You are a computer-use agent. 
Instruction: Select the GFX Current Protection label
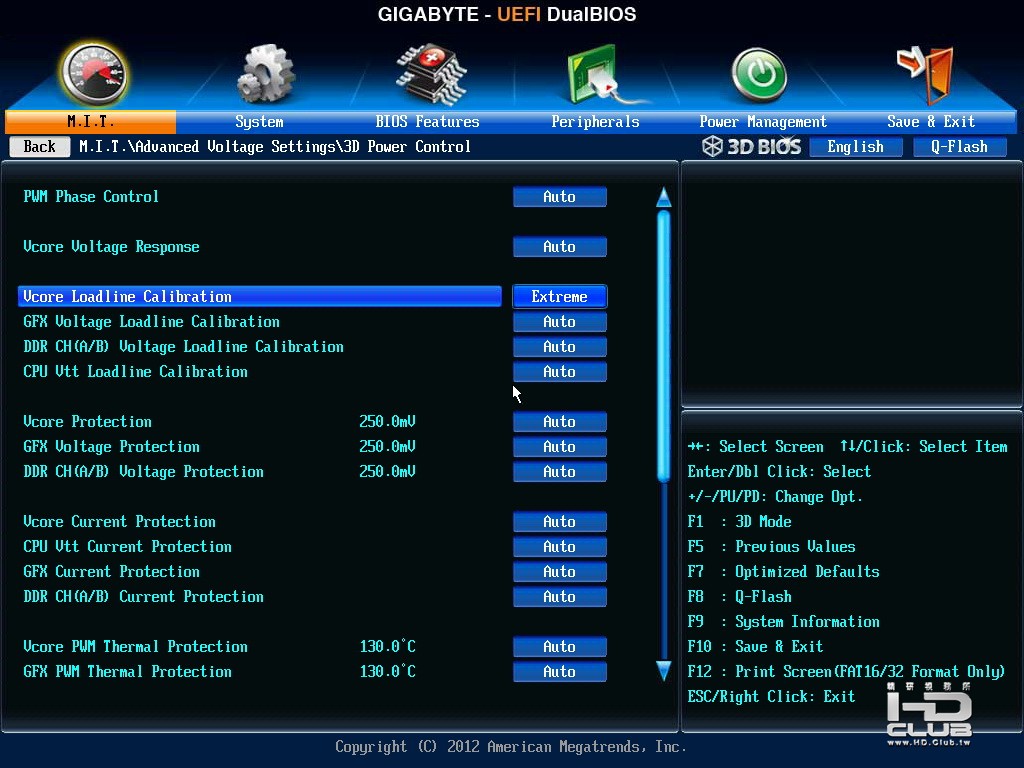pyautogui.click(x=112, y=571)
